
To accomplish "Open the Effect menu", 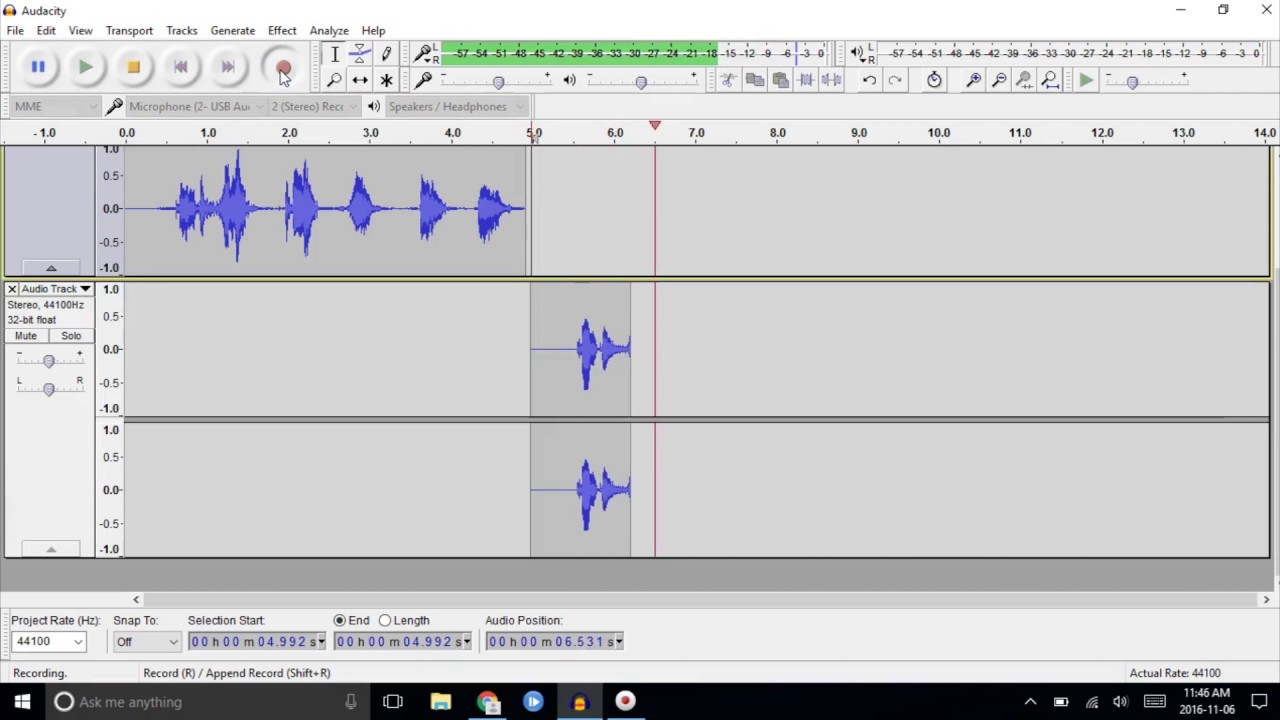I will (282, 31).
